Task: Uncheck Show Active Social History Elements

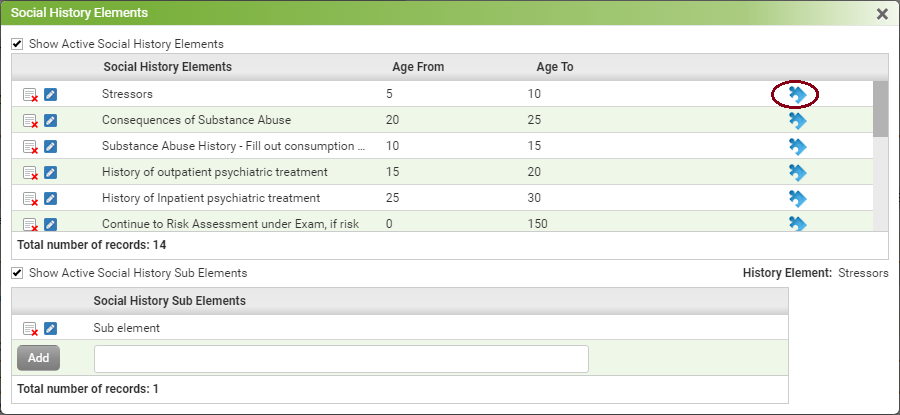Action: pyautogui.click(x=17, y=44)
